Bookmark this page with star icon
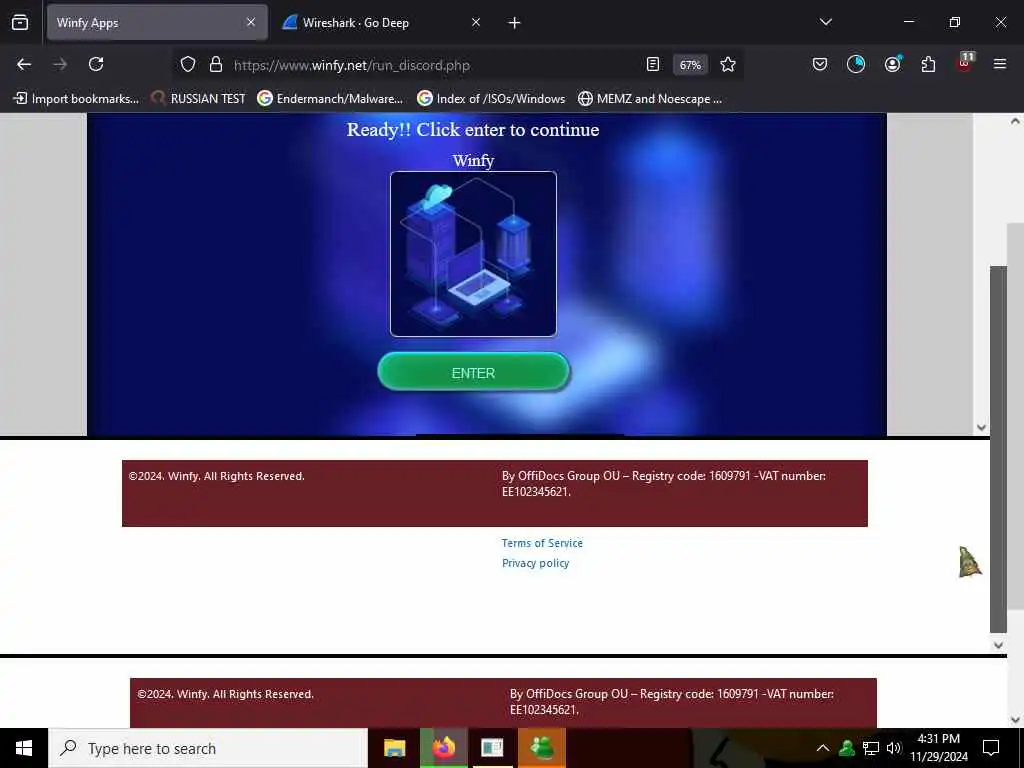 pyautogui.click(x=728, y=64)
